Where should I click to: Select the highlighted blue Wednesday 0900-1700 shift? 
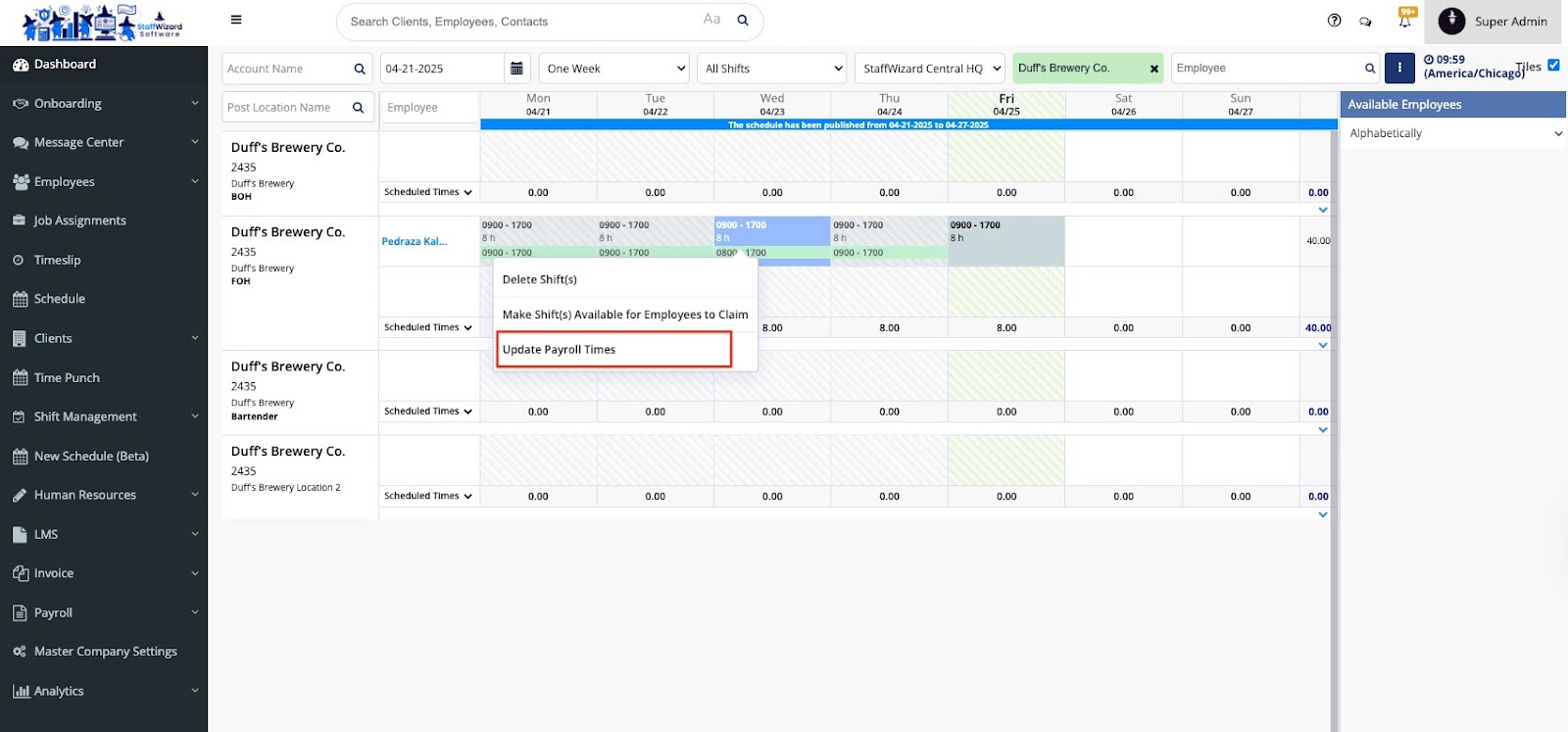coord(771,231)
